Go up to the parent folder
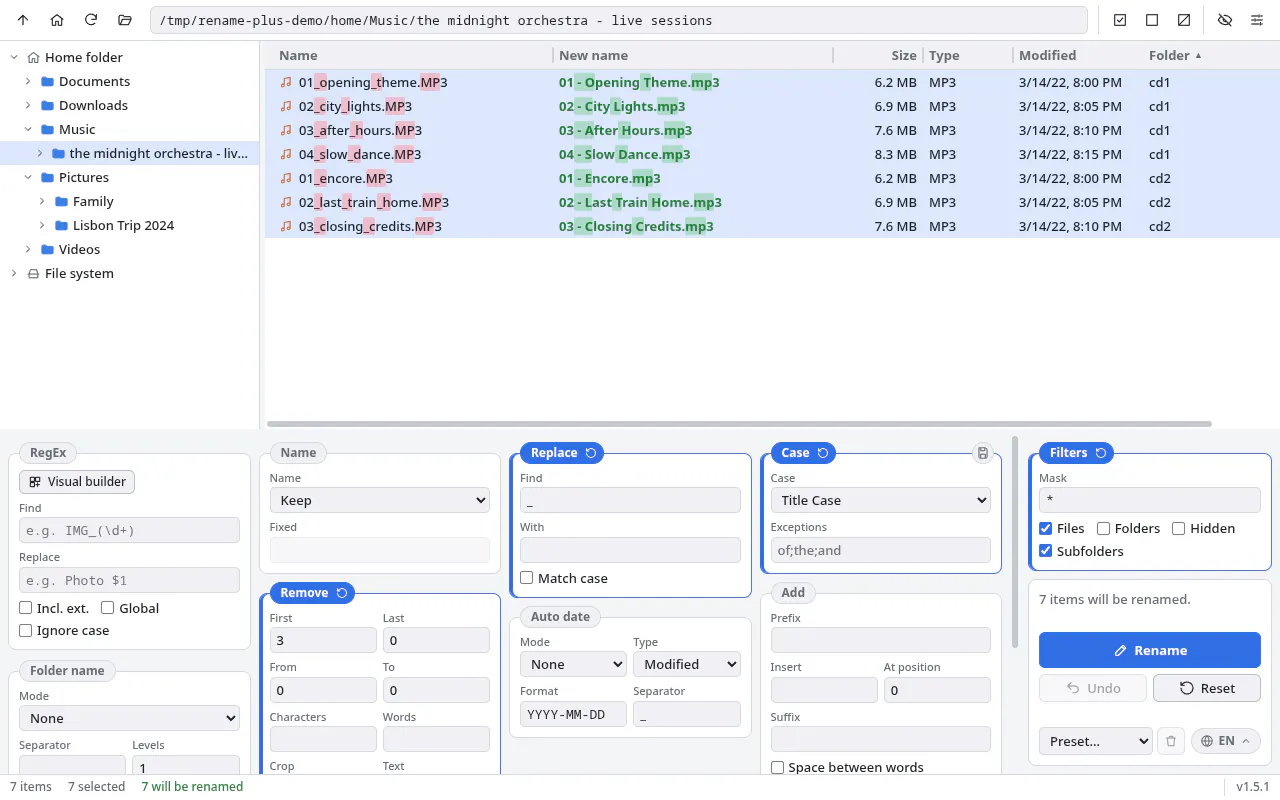 (x=23, y=20)
